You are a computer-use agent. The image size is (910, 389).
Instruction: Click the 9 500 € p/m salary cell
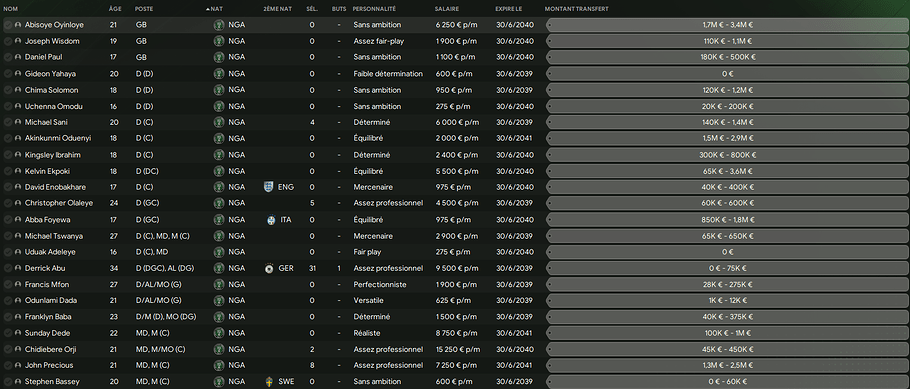456,268
